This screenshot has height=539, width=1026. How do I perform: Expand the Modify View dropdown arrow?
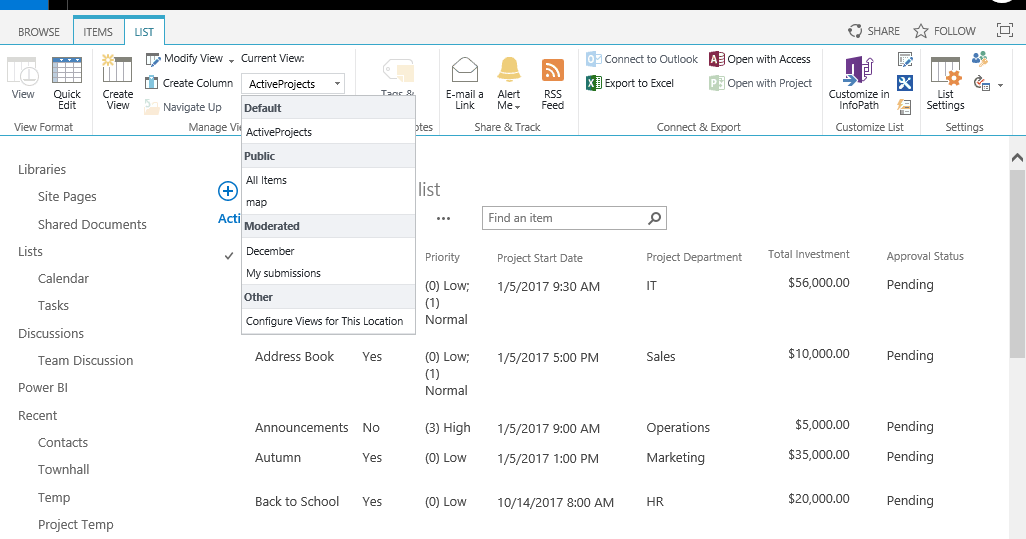point(231,61)
